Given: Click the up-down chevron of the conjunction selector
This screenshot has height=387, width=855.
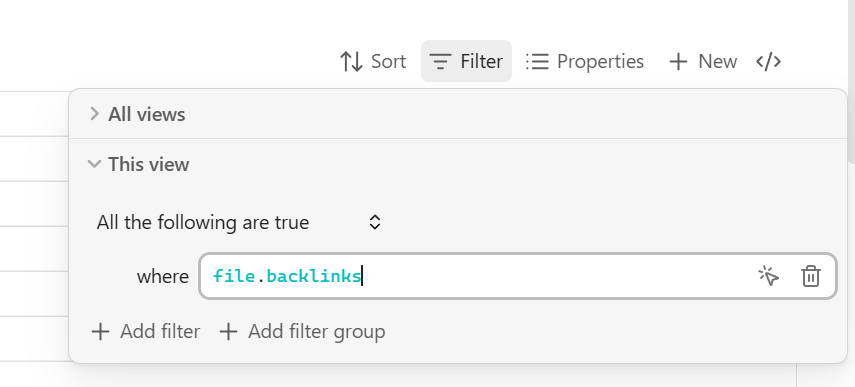Looking at the screenshot, I should pyautogui.click(x=375, y=222).
